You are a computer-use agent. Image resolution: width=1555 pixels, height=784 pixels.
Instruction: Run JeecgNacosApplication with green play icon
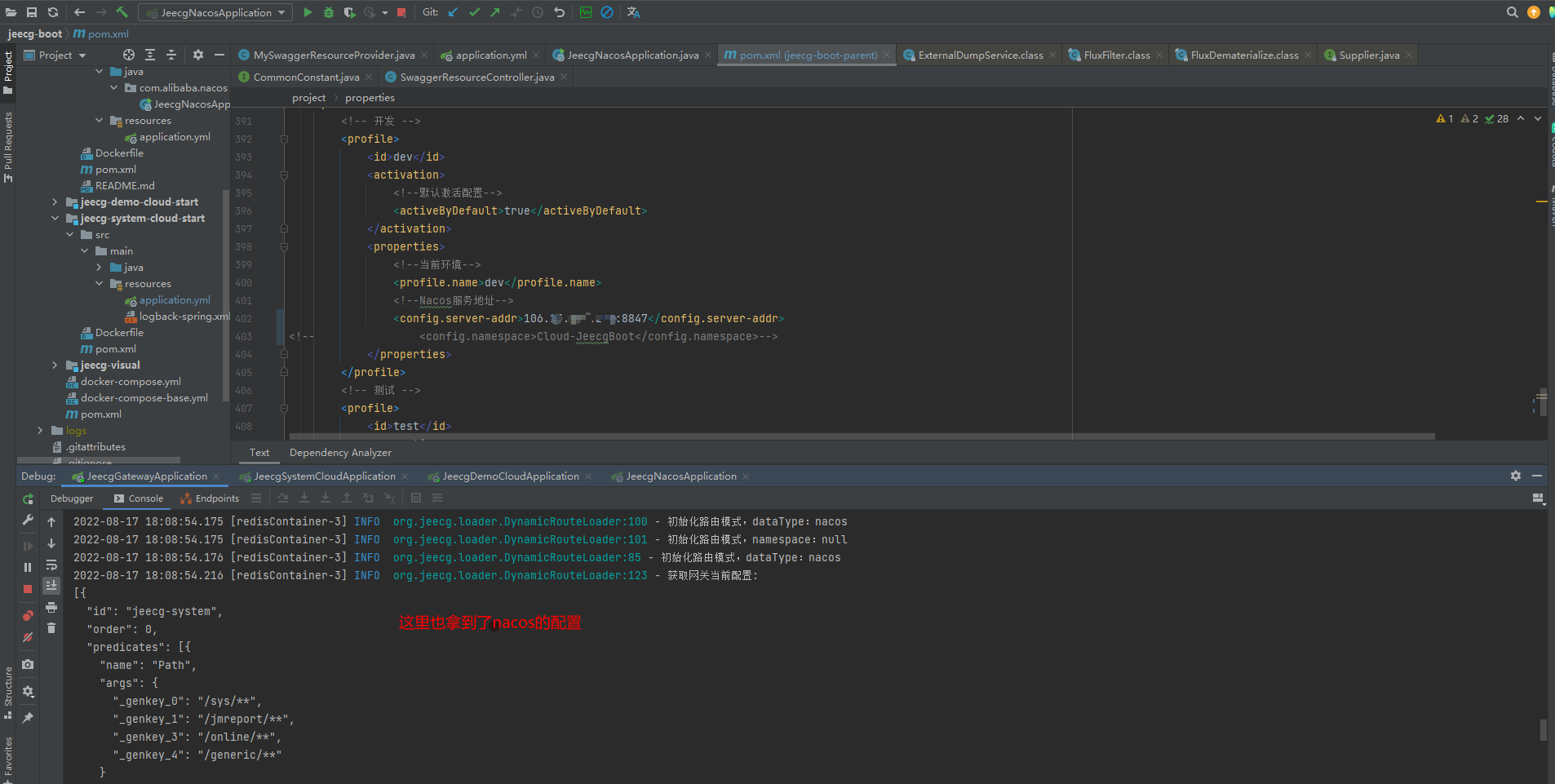pos(308,12)
